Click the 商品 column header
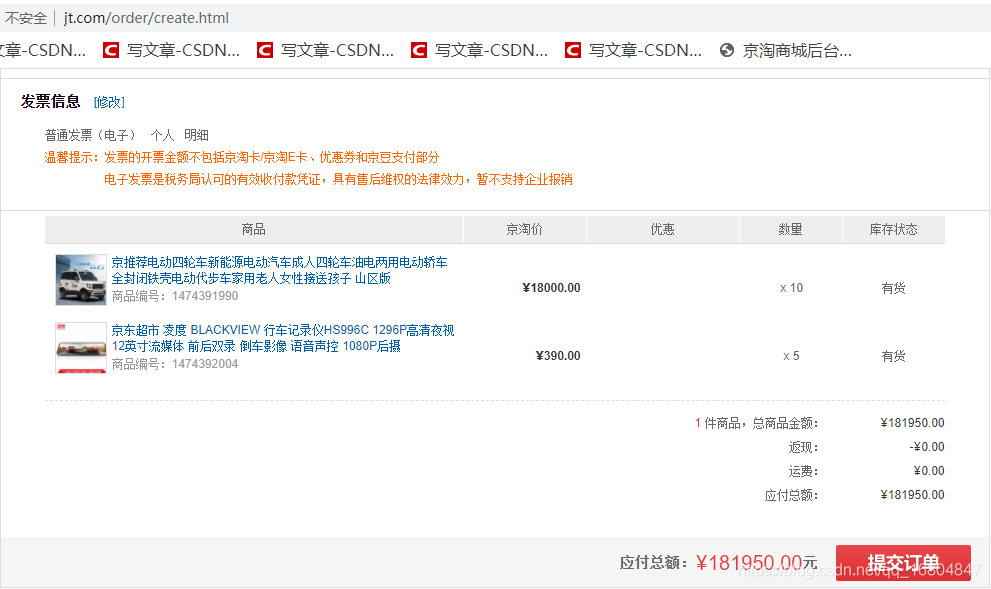The image size is (991, 589). coord(253,229)
